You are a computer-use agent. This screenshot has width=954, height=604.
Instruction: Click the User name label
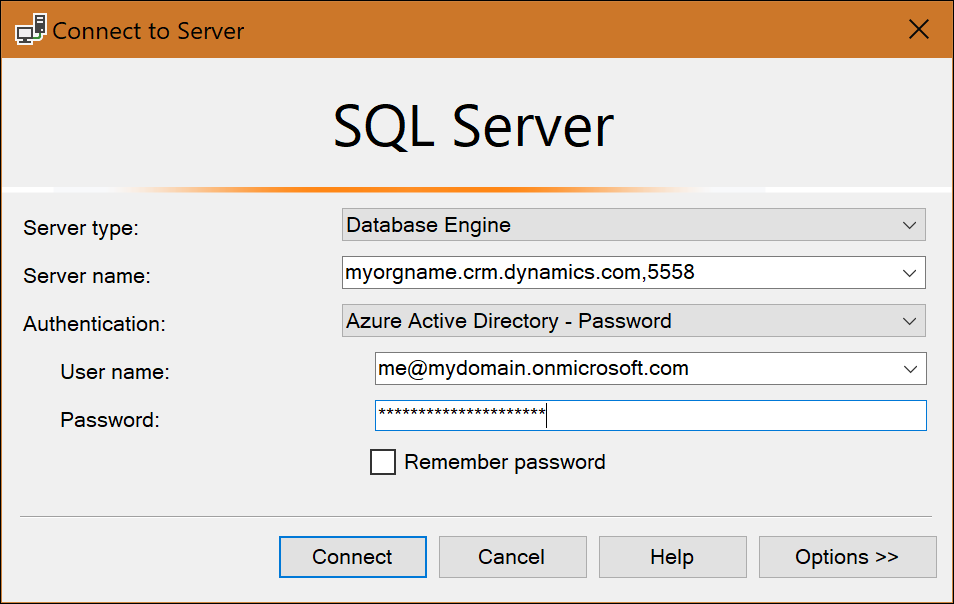[x=115, y=372]
